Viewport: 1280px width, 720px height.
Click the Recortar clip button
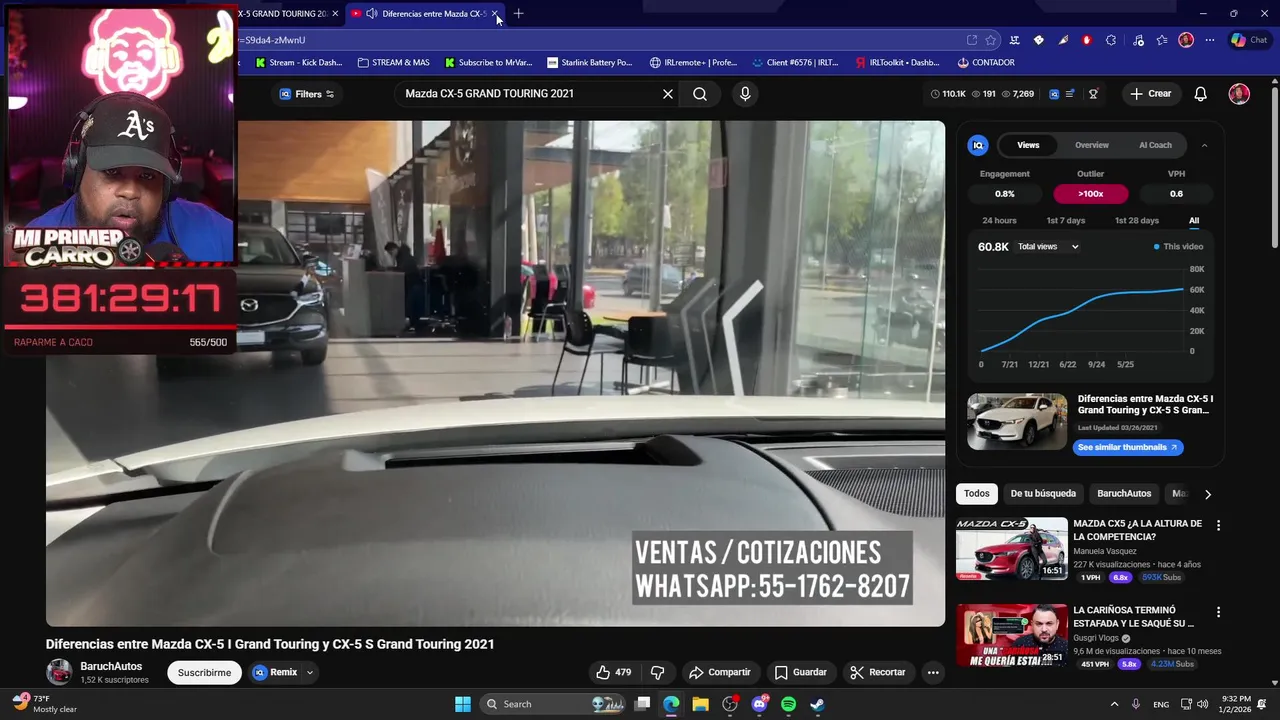[878, 672]
